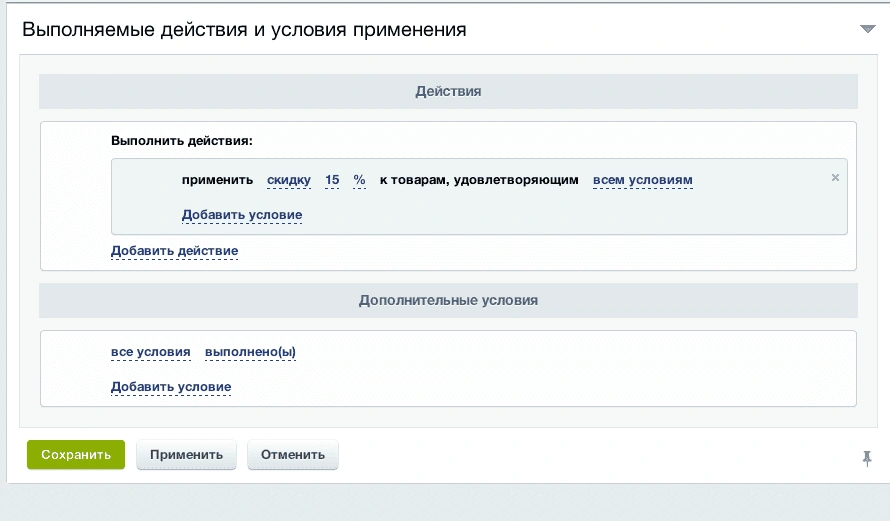Click the "к товарам, удовлетворяющим" text
Screen dimensions: 890x521
coord(479,180)
